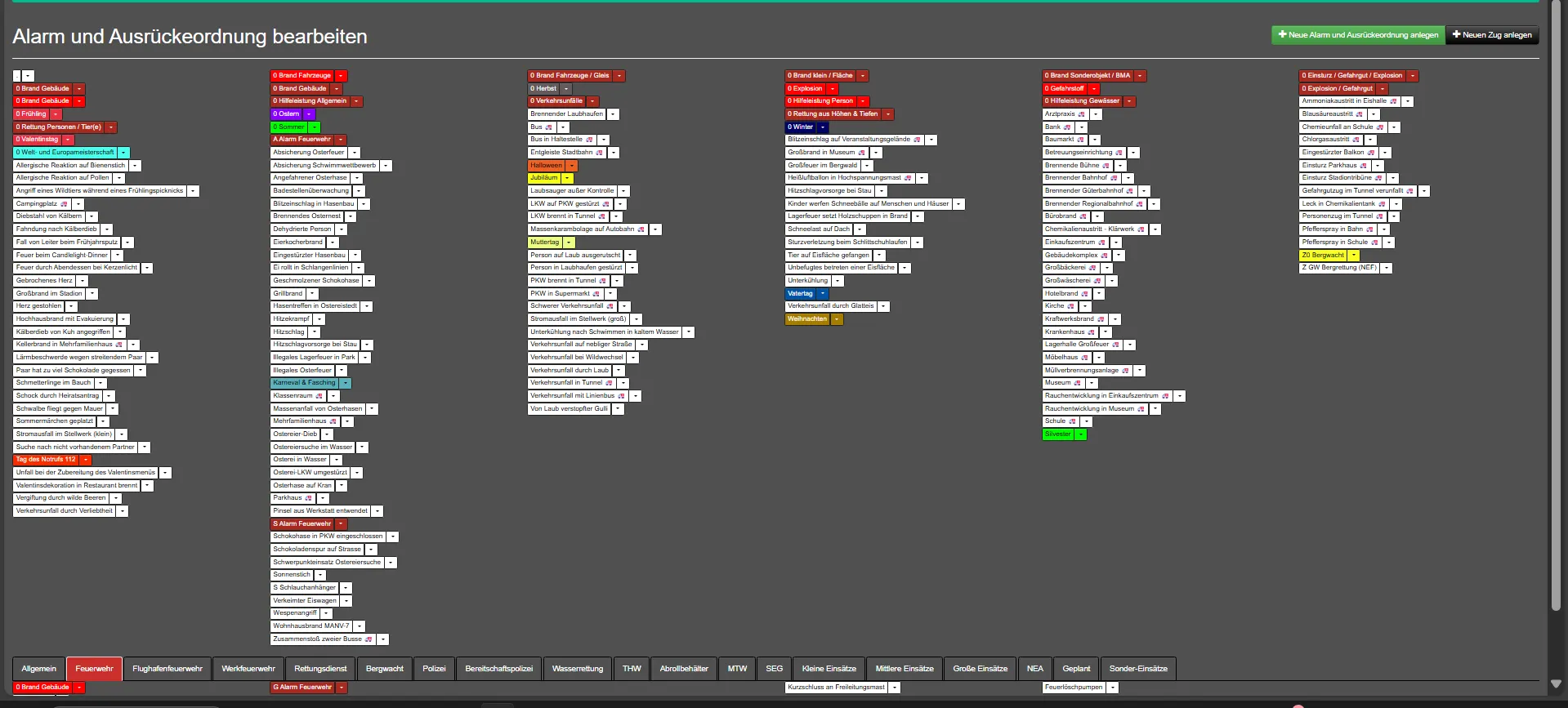Select the Wasserrettung tab
Image resolution: width=1568 pixels, height=708 pixels.
[x=577, y=669]
